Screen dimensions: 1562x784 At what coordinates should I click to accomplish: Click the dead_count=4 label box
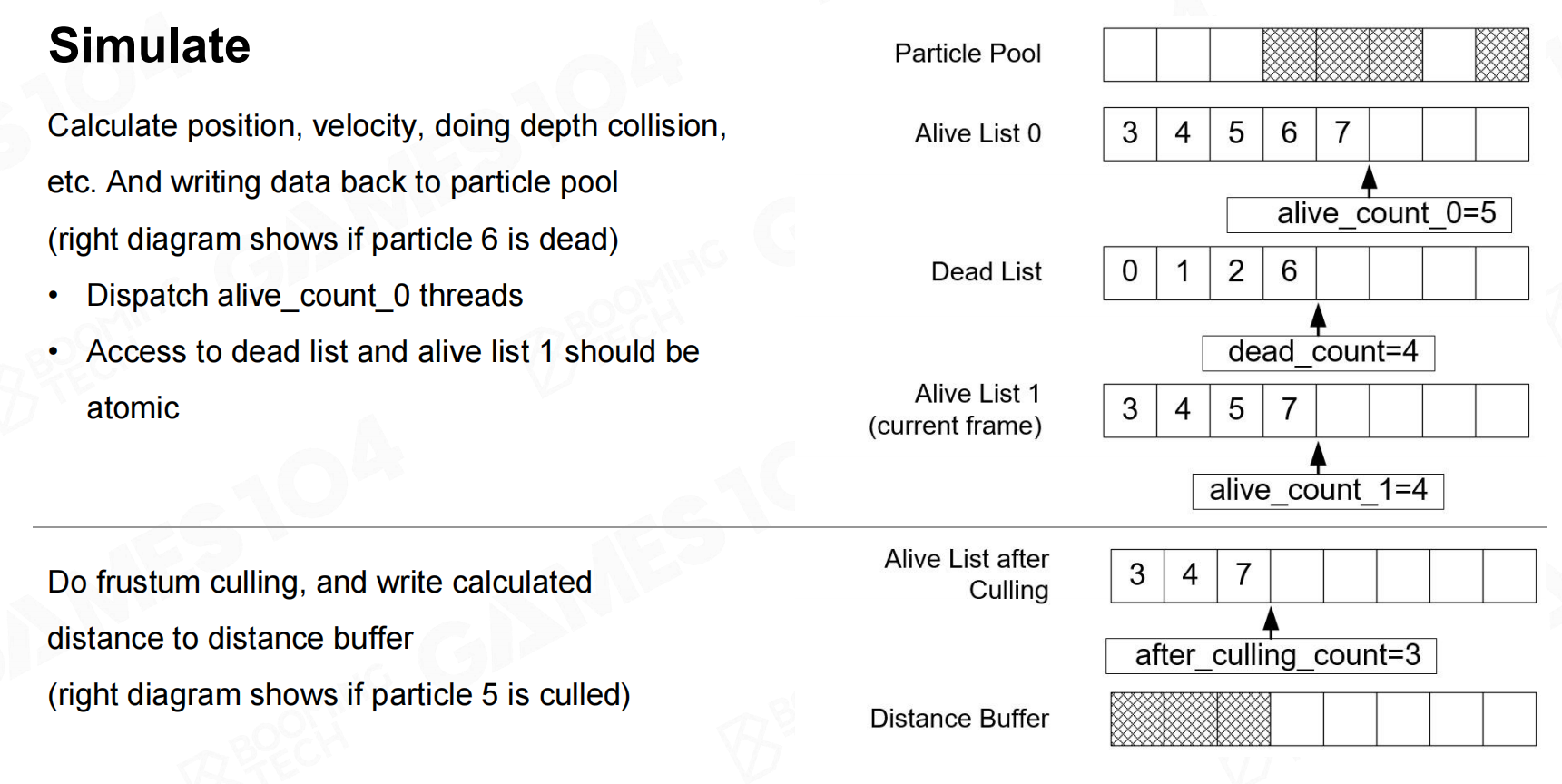point(1318,352)
